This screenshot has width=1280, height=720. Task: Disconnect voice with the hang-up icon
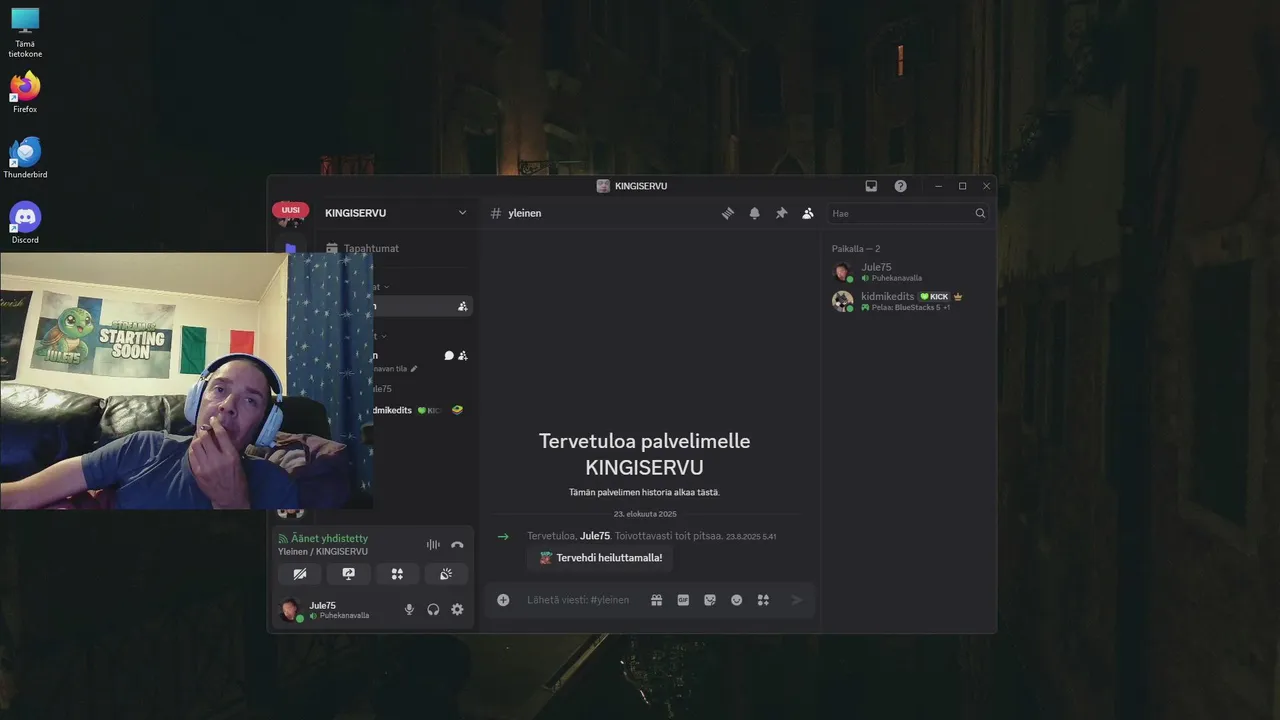coord(457,545)
